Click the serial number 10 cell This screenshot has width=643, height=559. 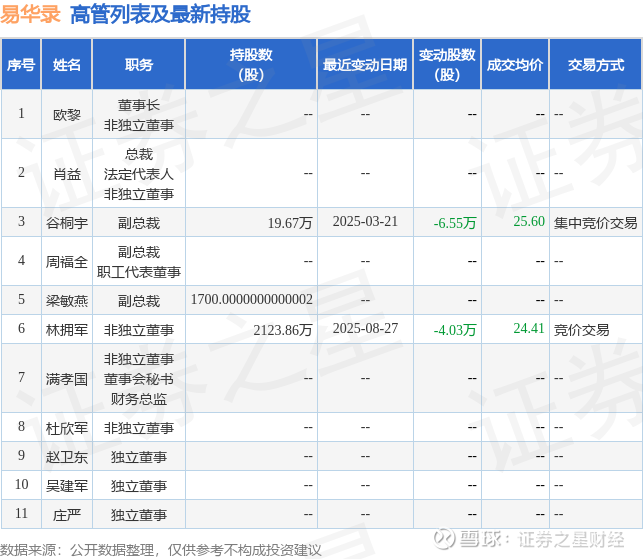[21, 484]
